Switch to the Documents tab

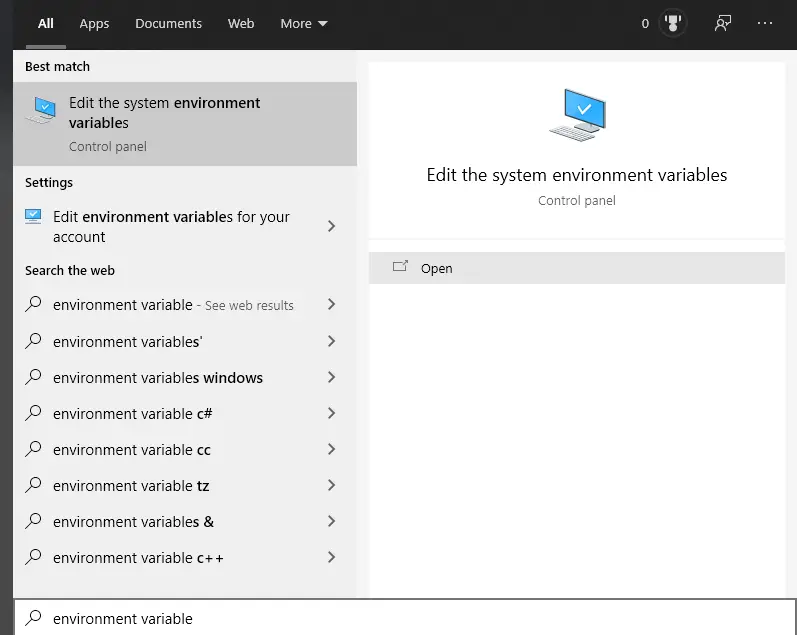point(168,23)
